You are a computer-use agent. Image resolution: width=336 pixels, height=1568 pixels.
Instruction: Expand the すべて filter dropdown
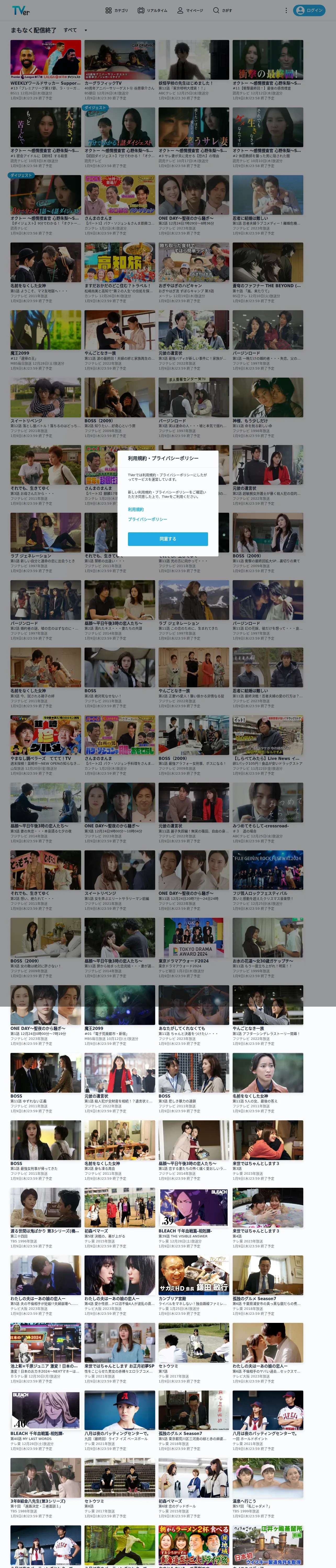click(76, 30)
